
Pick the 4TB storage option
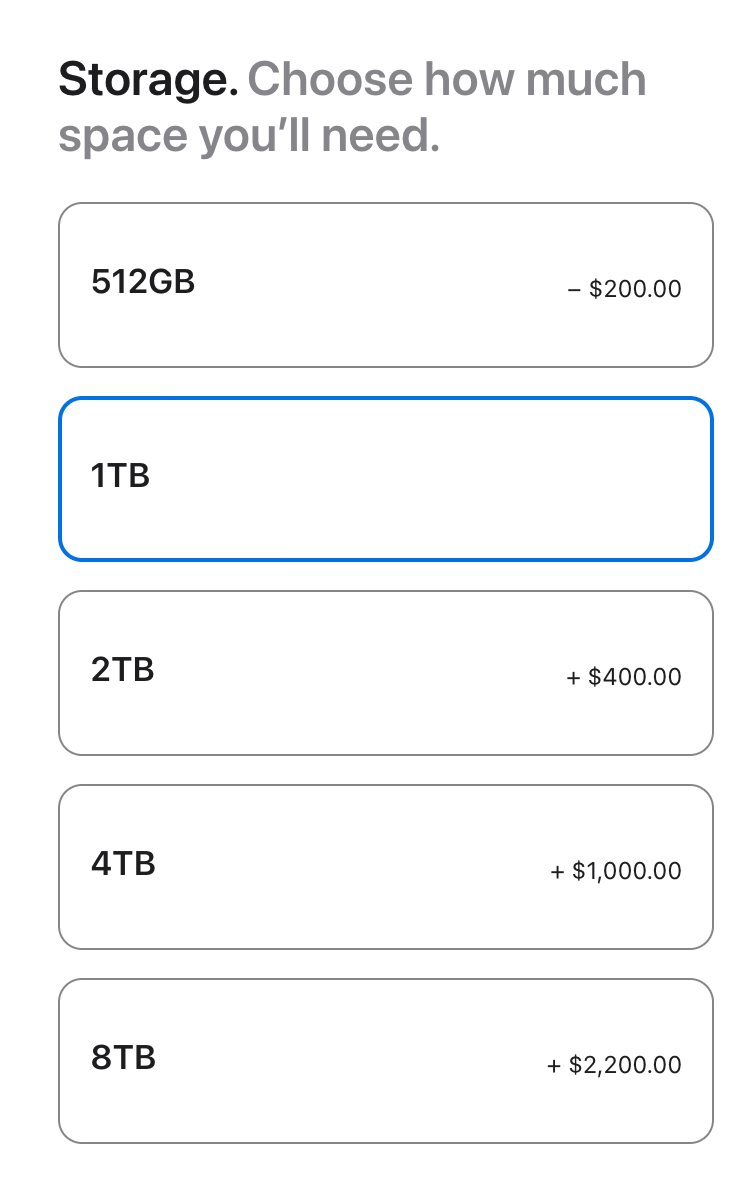click(385, 867)
